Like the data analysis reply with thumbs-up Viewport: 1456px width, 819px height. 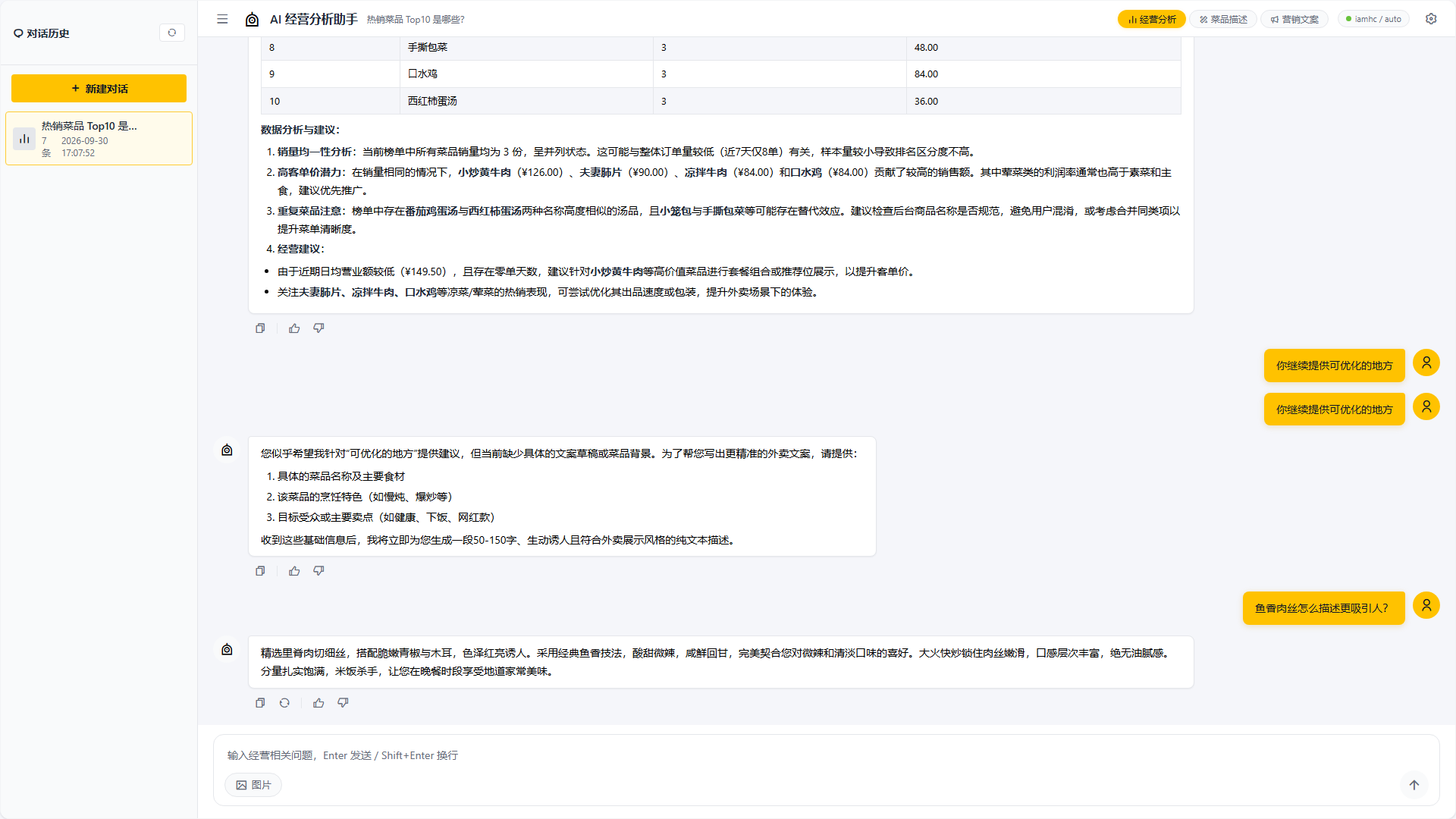coord(294,328)
